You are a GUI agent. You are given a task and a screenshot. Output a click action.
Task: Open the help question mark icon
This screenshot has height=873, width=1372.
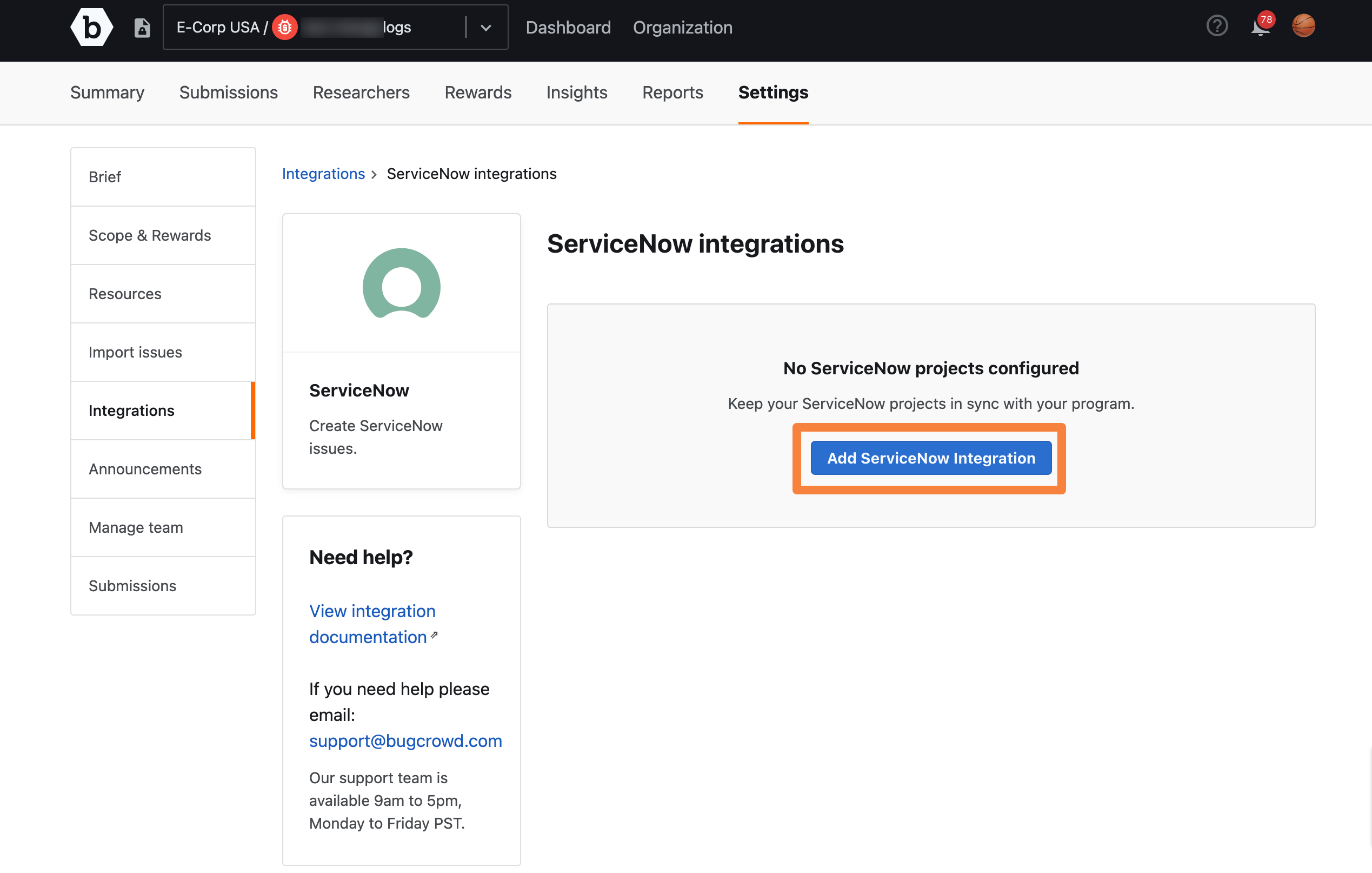1216,25
